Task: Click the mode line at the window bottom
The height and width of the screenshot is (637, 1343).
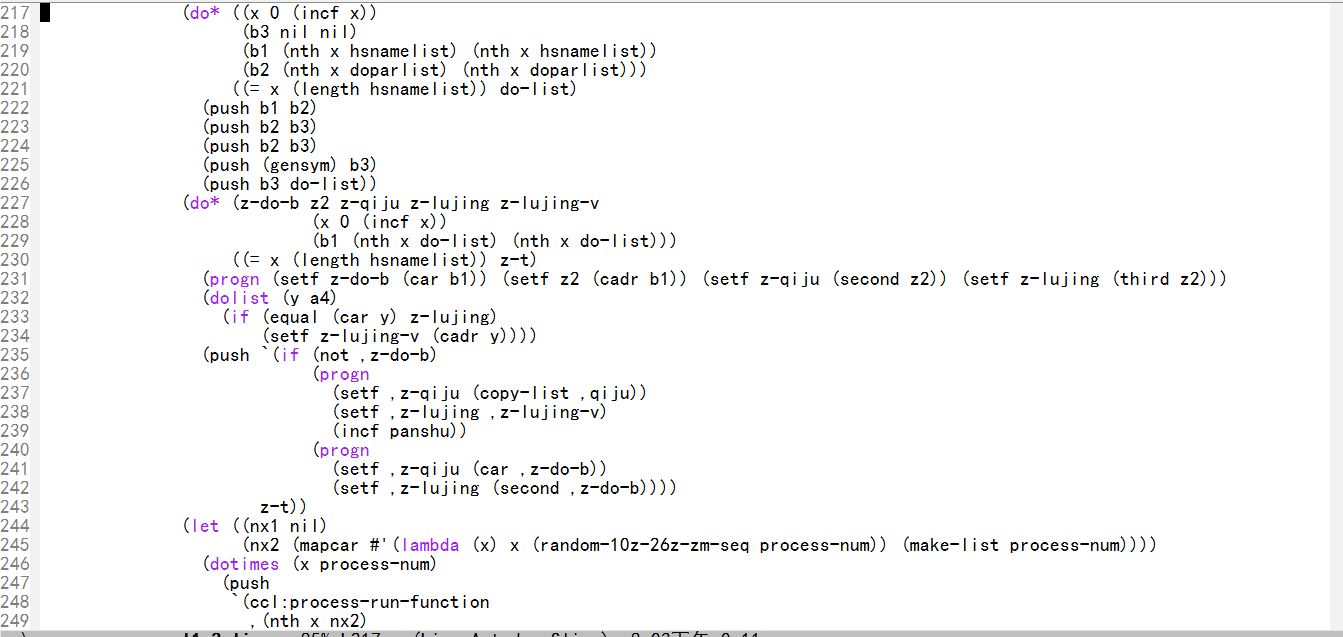Action: pyautogui.click(x=600, y=633)
